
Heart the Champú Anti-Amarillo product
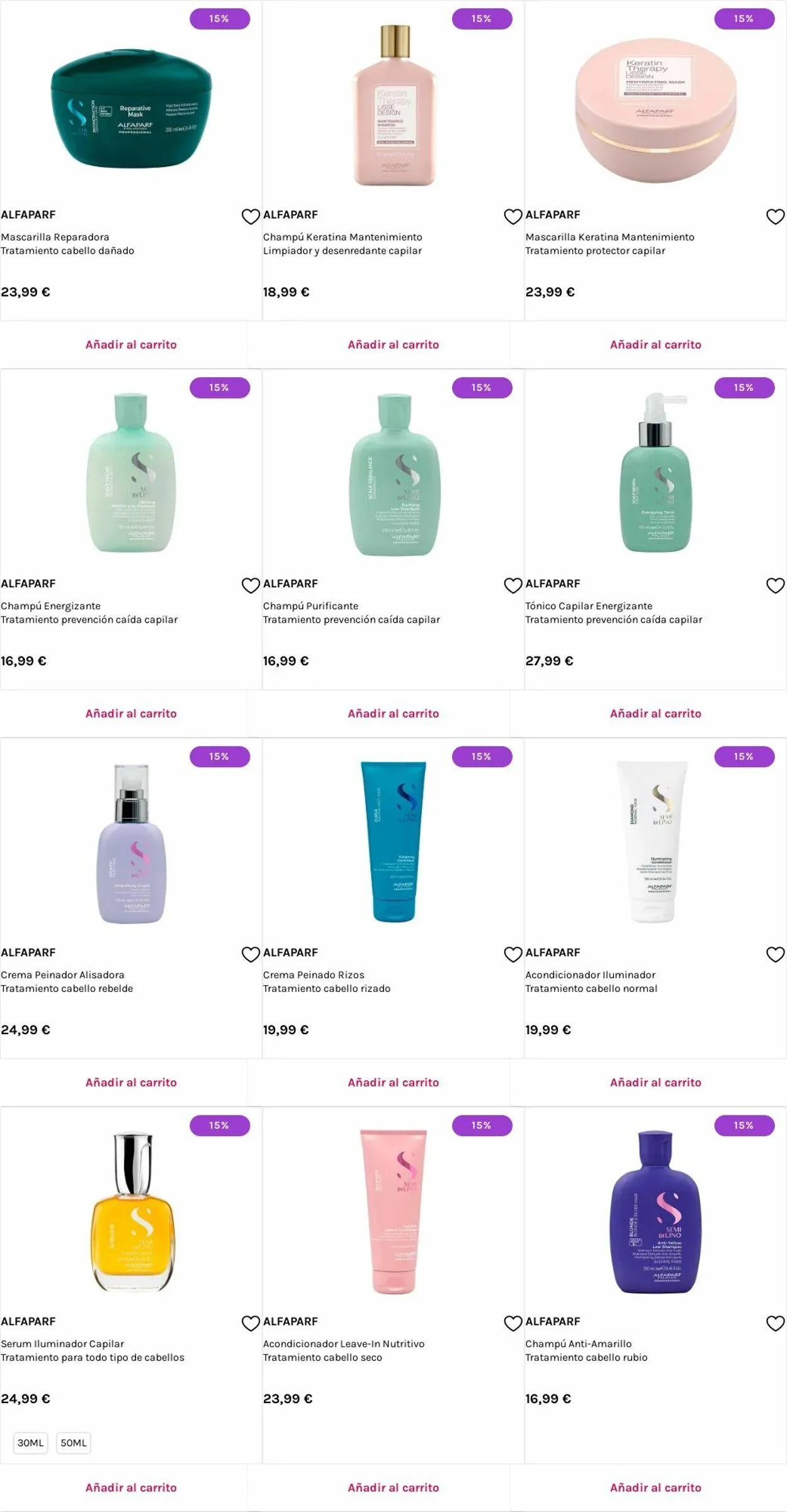775,1323
